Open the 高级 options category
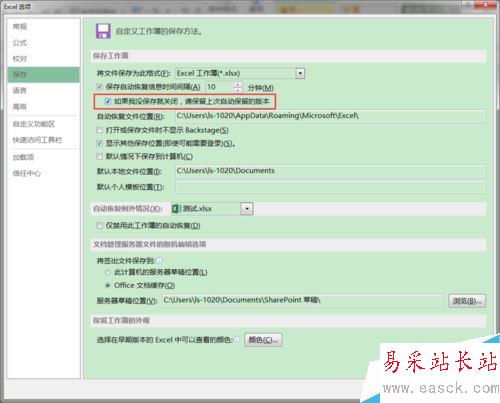Viewport: 500px width, 403px height. [20, 107]
